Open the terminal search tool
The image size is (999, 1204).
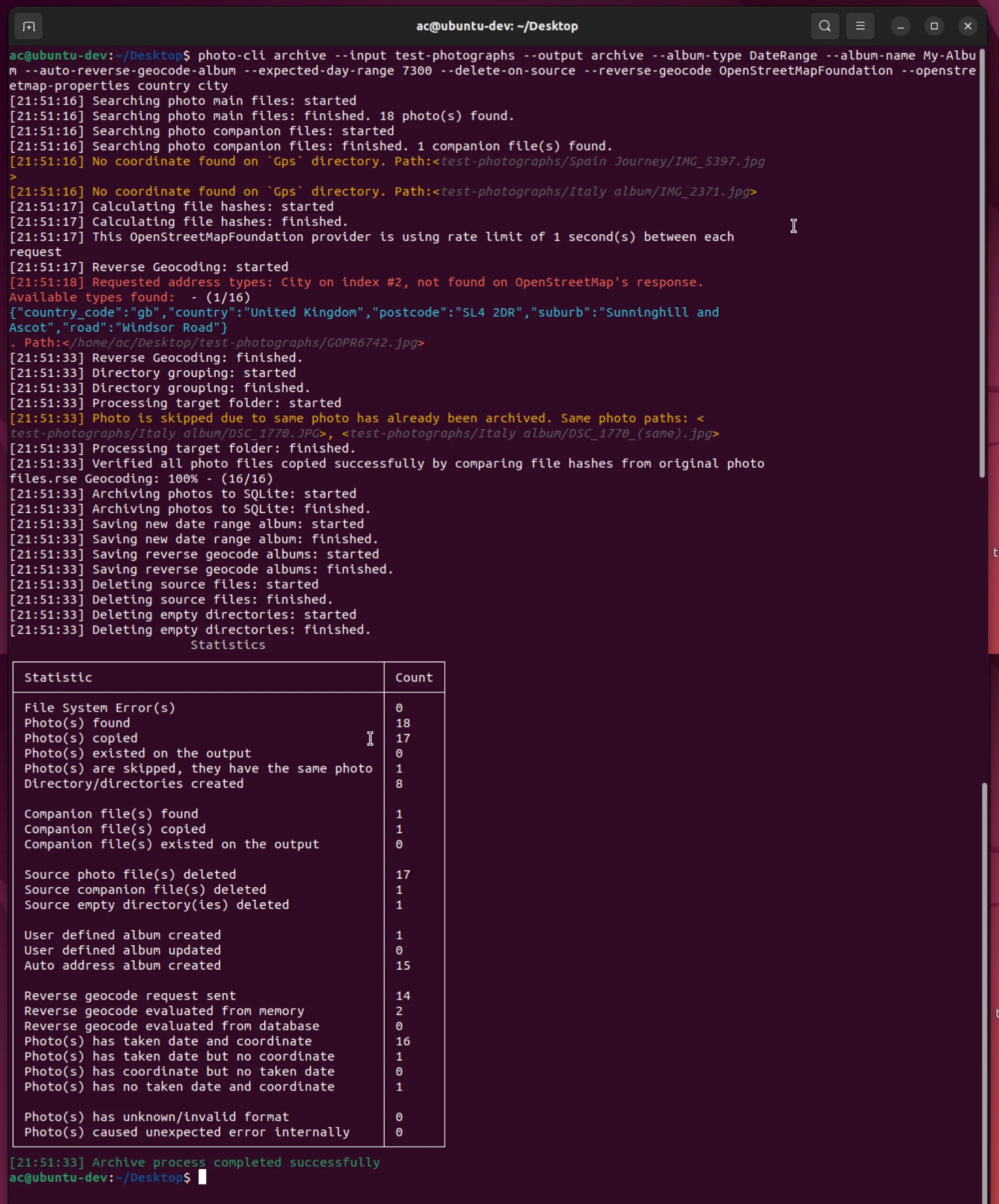tap(824, 26)
